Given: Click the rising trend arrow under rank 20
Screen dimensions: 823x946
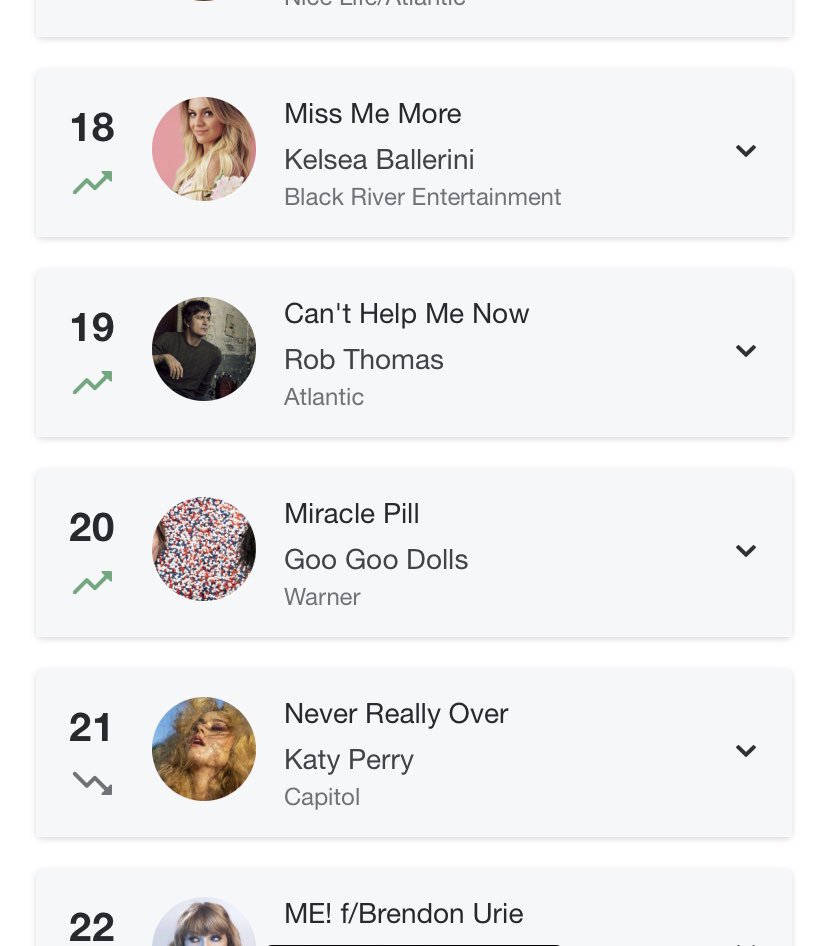Looking at the screenshot, I should pos(92,583).
